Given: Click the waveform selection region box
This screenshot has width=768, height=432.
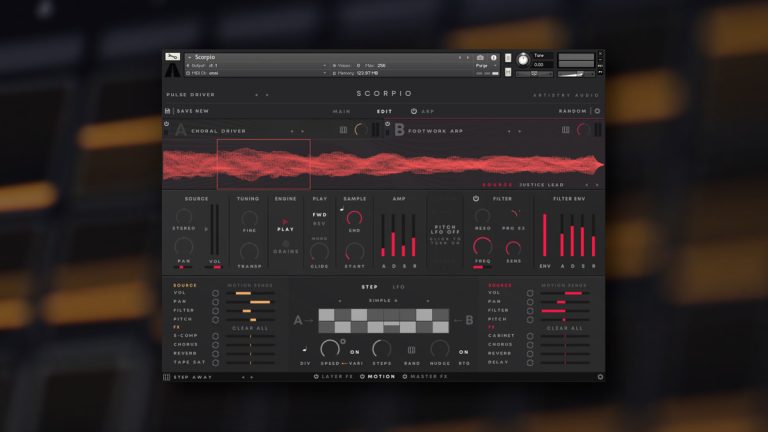Looking at the screenshot, I should point(264,164).
